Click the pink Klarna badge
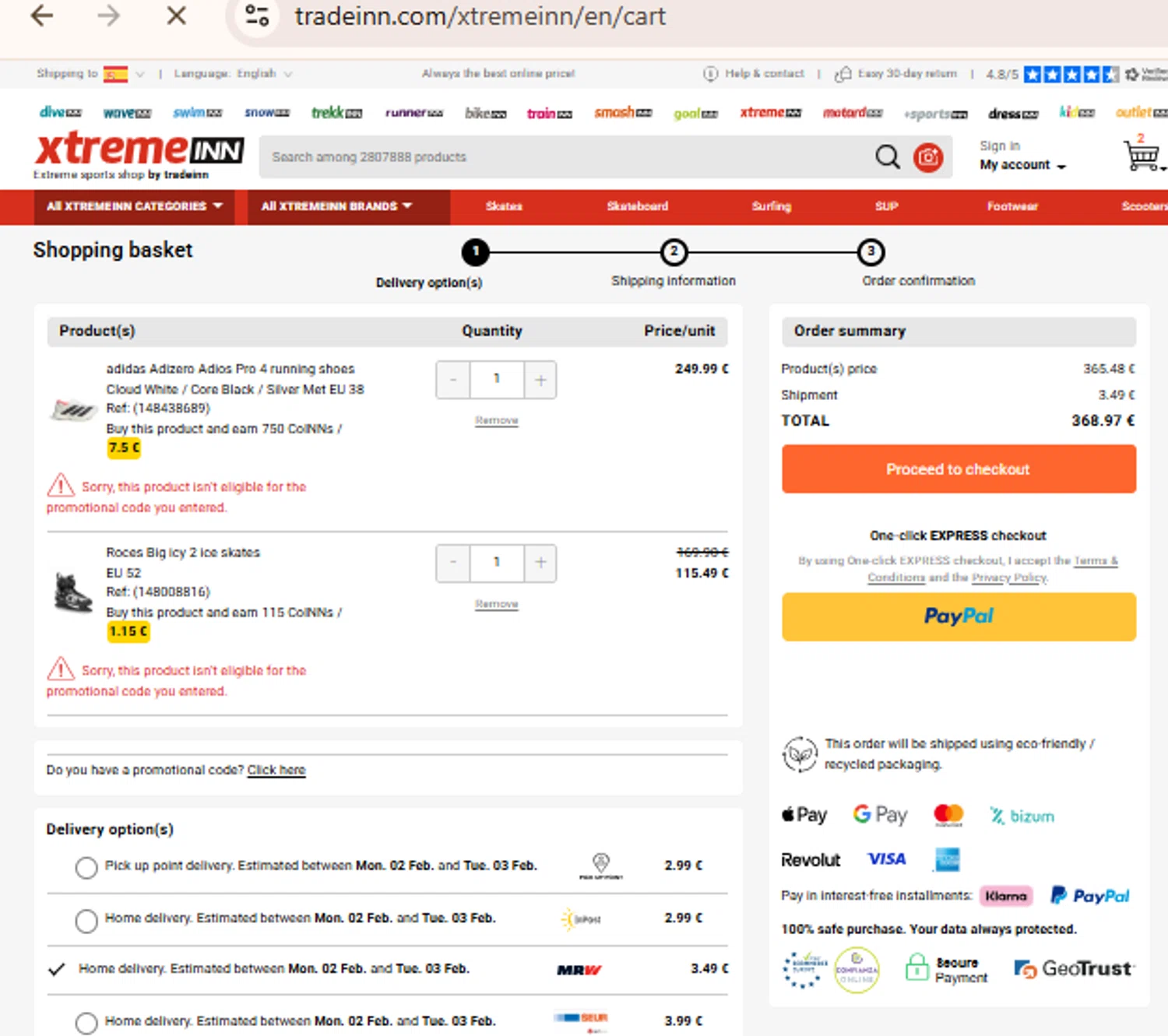This screenshot has width=1168, height=1036. 1006,897
